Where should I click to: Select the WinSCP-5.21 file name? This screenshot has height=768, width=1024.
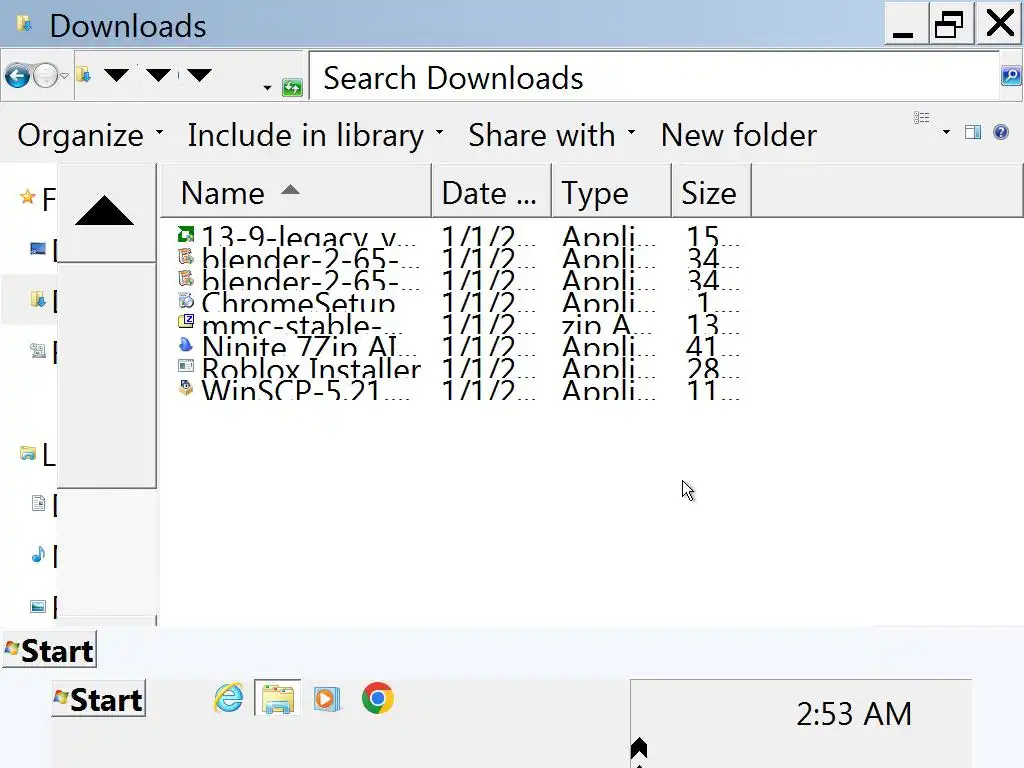(306, 391)
